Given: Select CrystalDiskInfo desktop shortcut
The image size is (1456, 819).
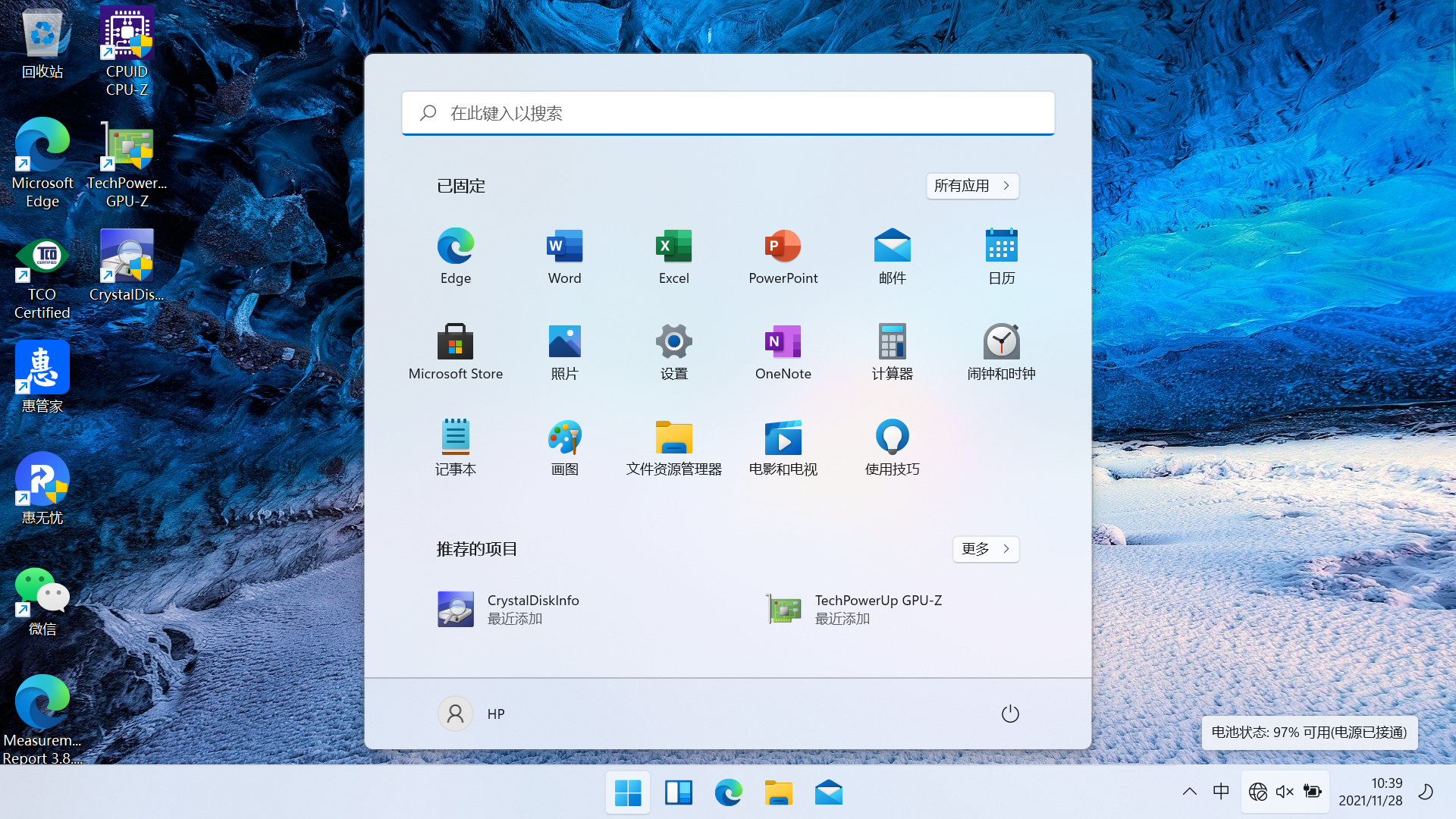Looking at the screenshot, I should 127,265.
